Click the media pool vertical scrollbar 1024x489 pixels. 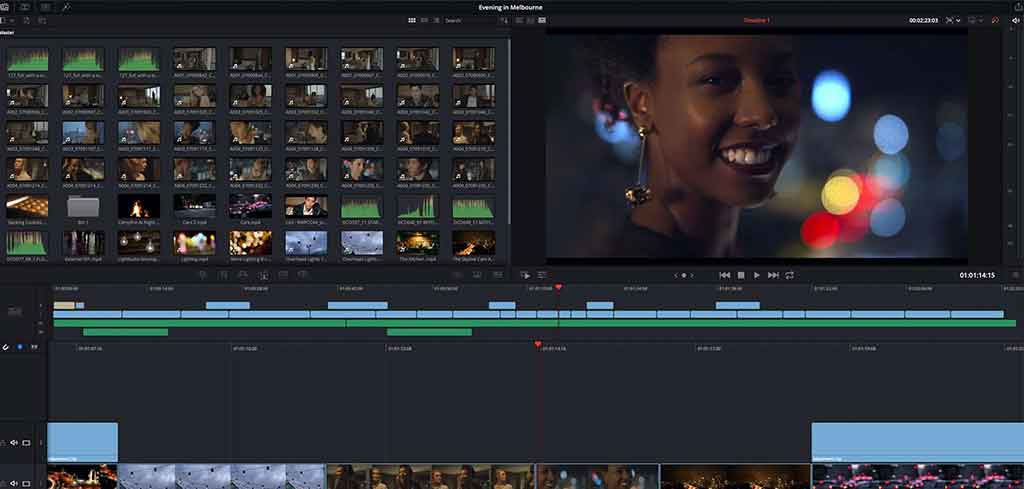point(509,131)
